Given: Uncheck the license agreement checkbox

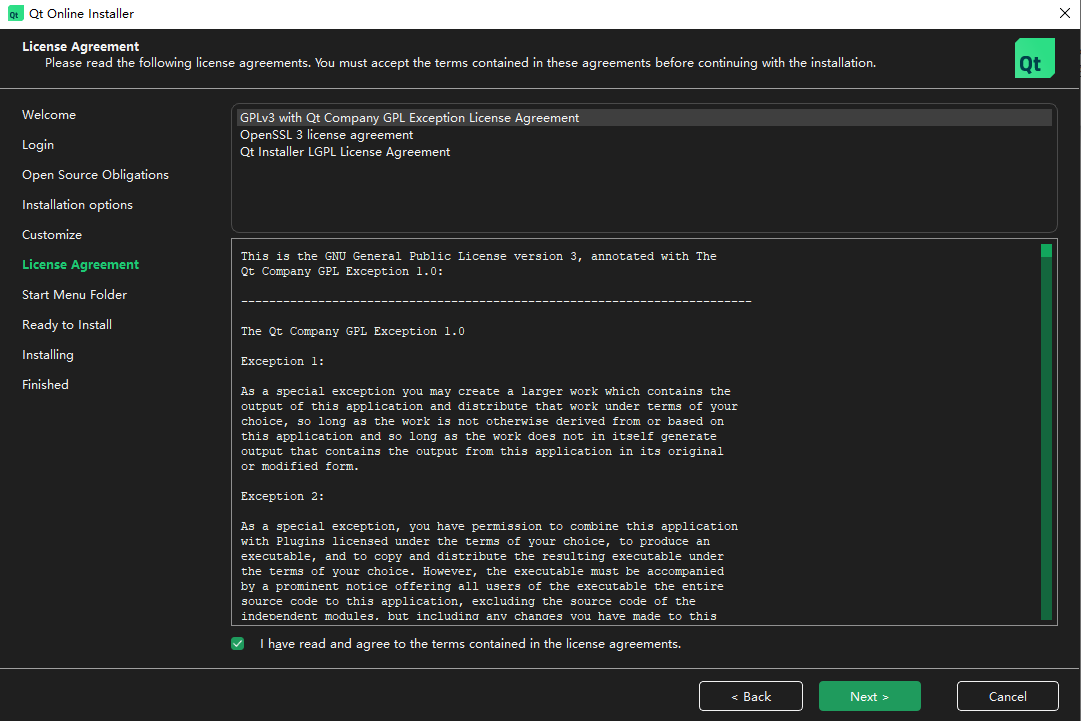Looking at the screenshot, I should point(238,644).
